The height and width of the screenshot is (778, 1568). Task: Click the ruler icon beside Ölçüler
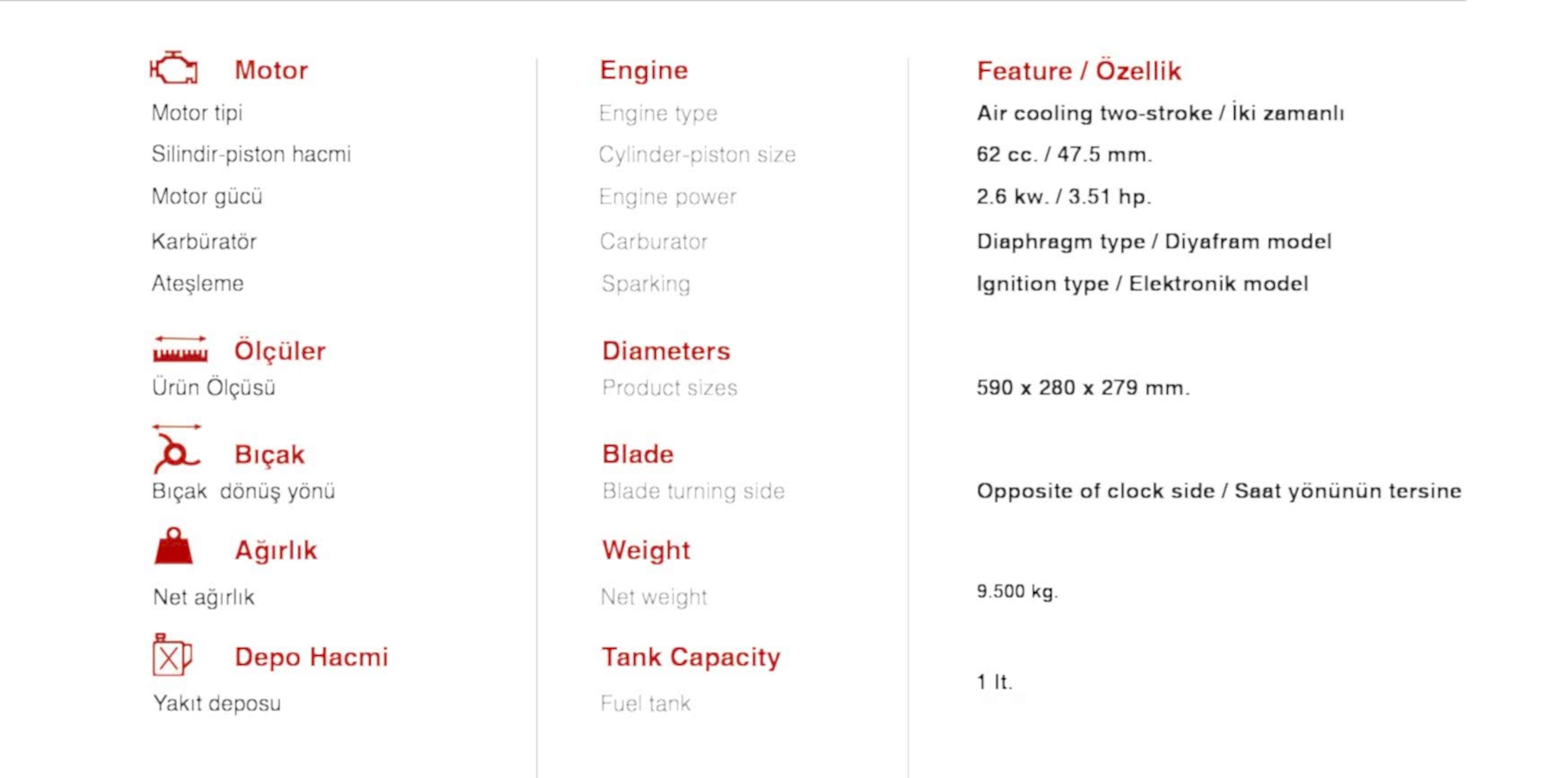pos(180,349)
